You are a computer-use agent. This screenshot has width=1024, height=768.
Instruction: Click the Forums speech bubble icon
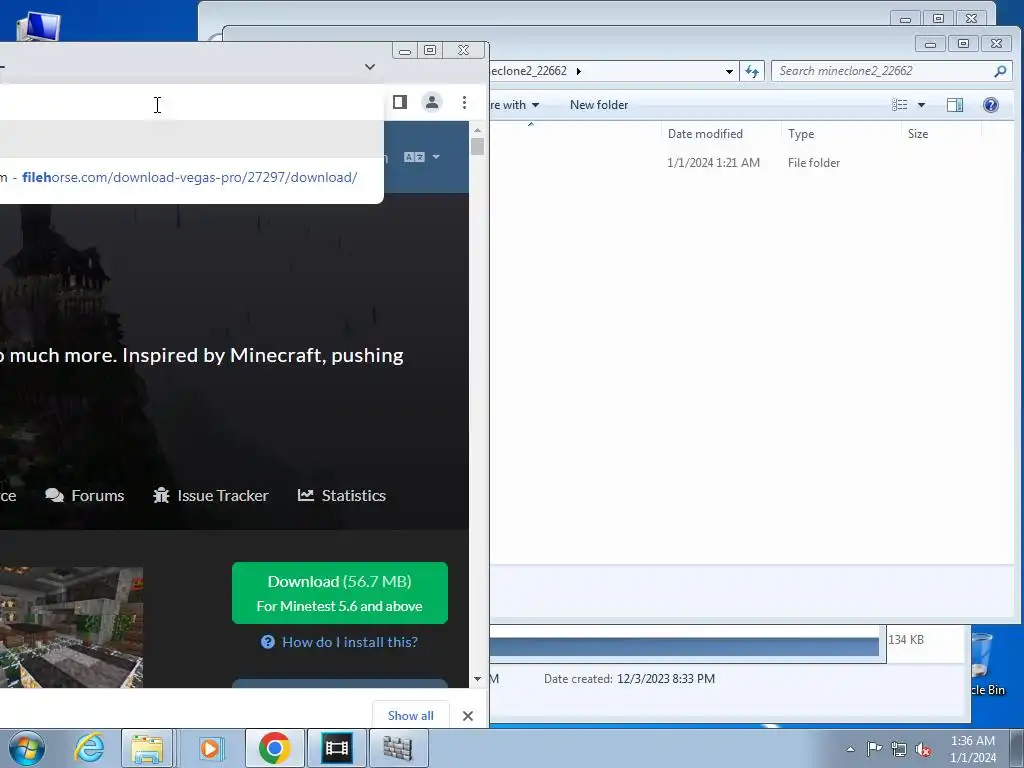tap(55, 496)
